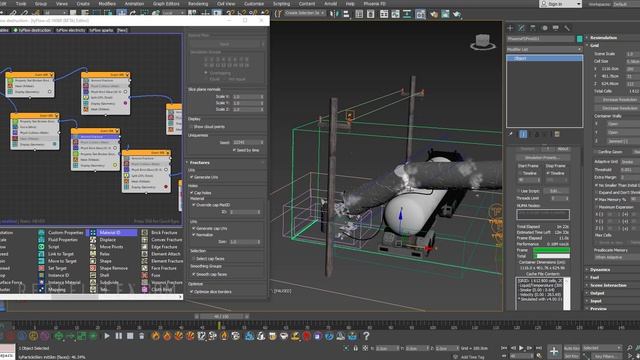This screenshot has height=360, width=640.
Task: Click the Simulation Presets button
Action: click(x=542, y=158)
